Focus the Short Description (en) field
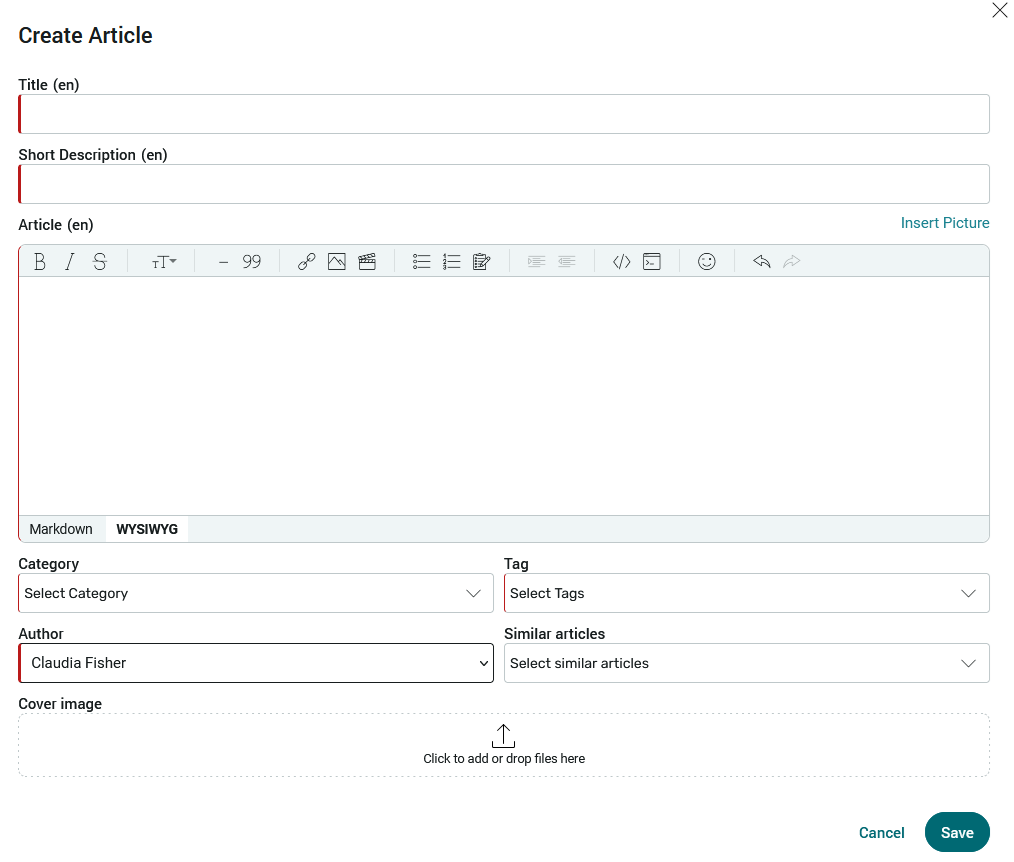Viewport: 1014px width, 862px height. [504, 184]
